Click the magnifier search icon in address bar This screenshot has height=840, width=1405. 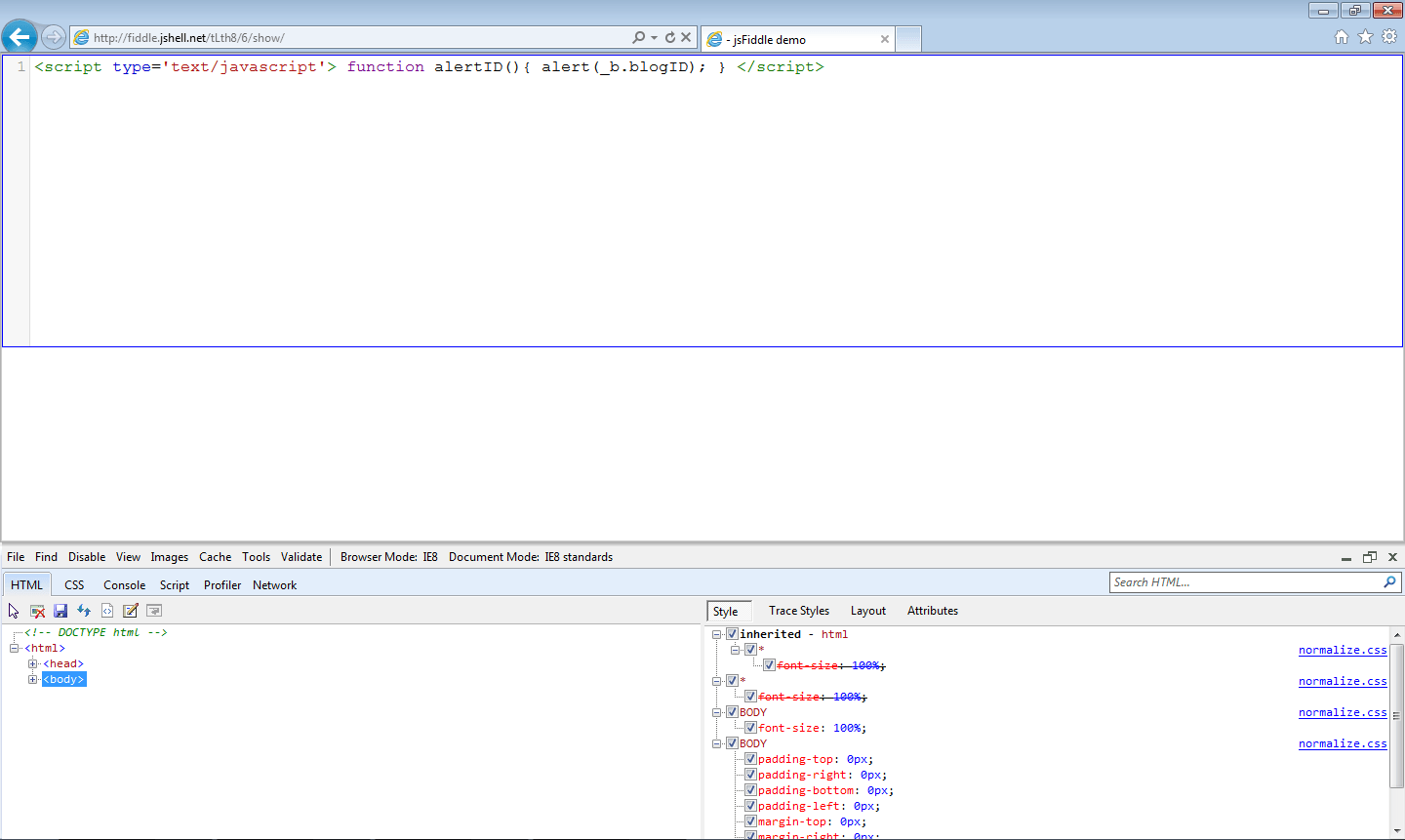638,37
